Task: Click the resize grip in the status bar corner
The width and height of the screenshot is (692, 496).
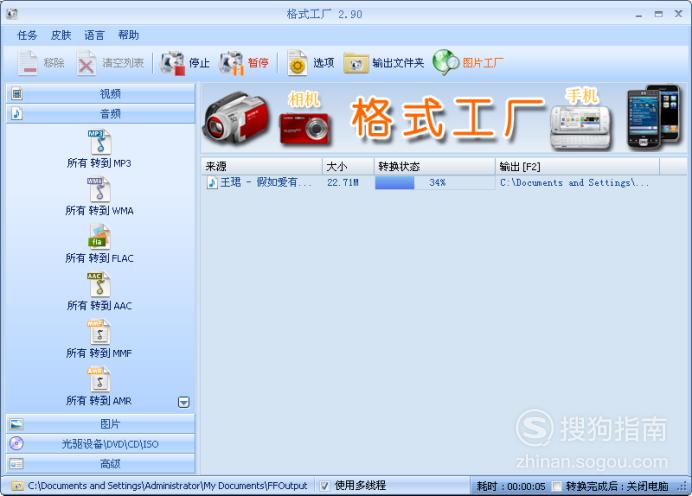Action: [x=684, y=487]
